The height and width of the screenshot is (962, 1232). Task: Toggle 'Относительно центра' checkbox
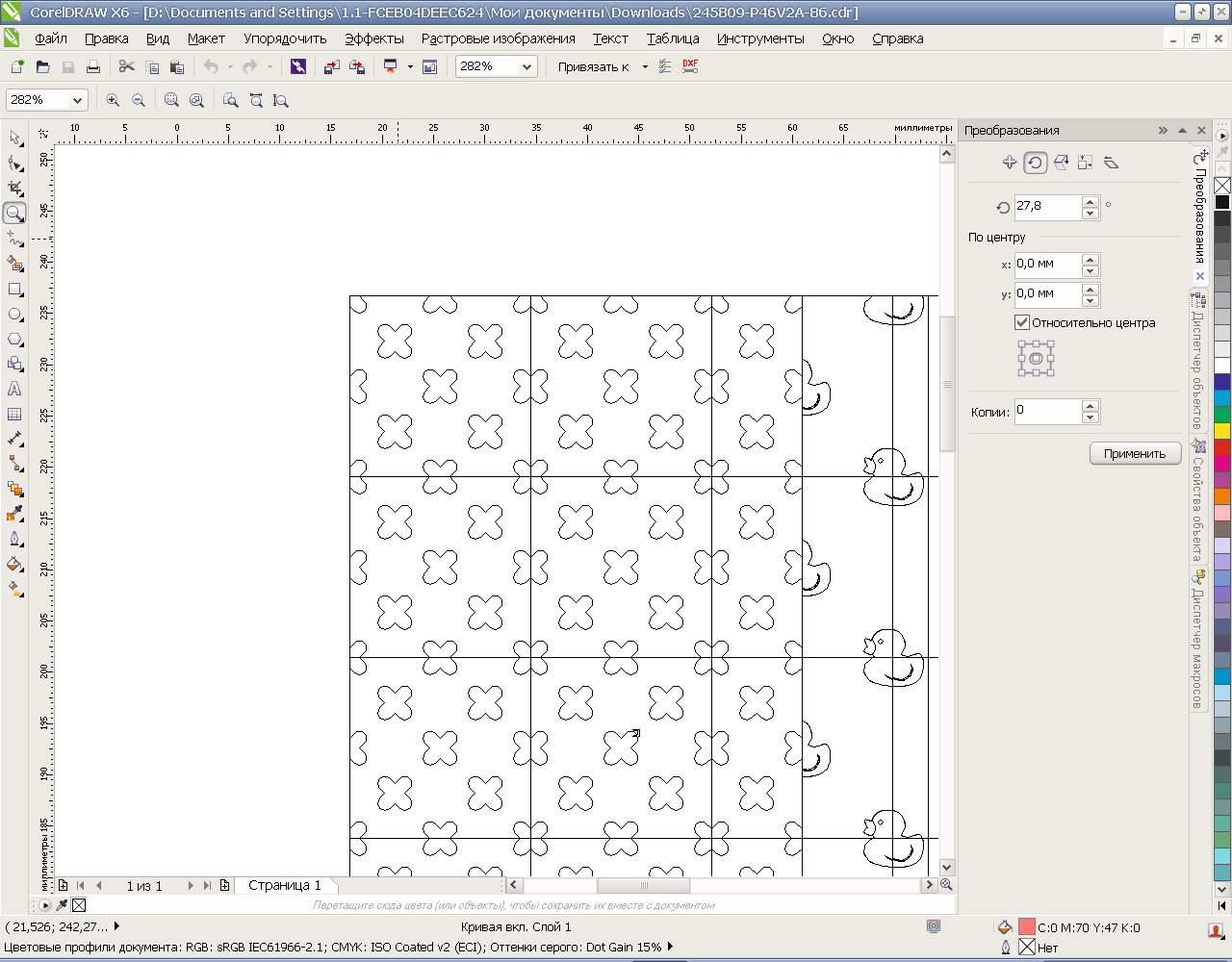pyautogui.click(x=1022, y=323)
